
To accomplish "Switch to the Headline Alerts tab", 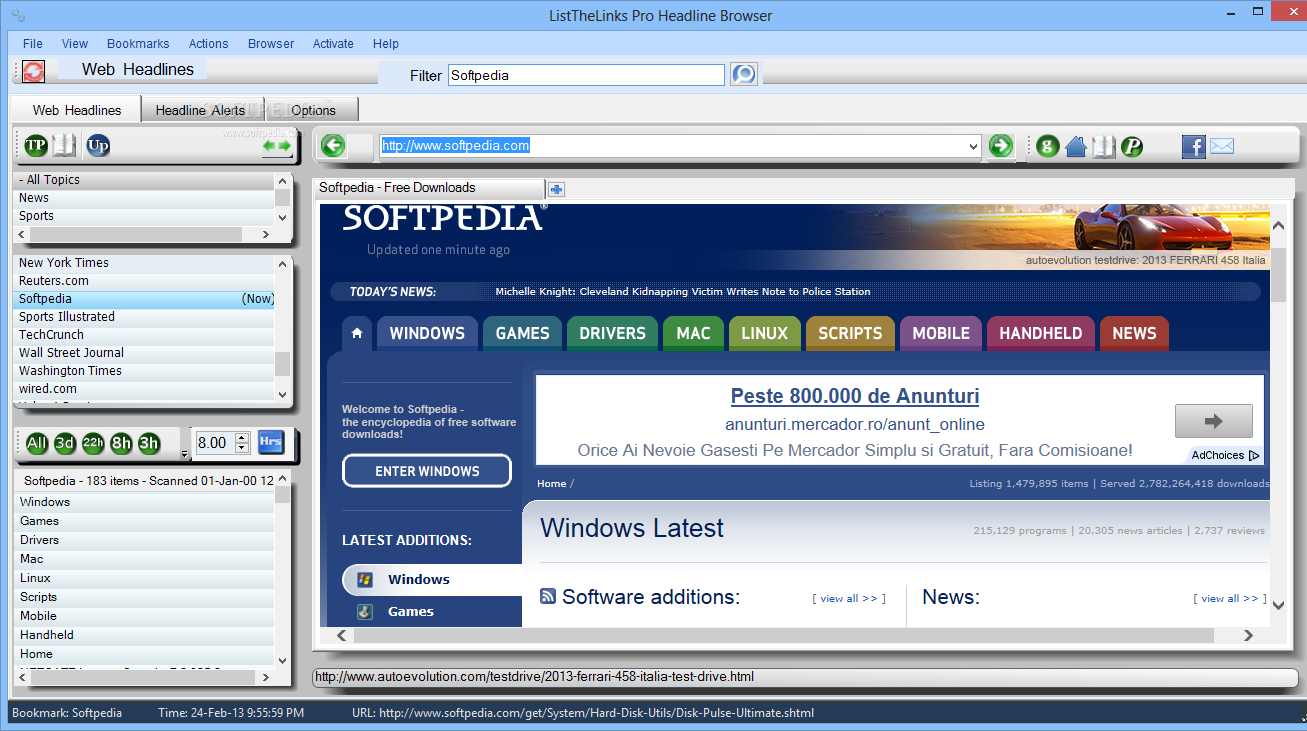I will [200, 110].
